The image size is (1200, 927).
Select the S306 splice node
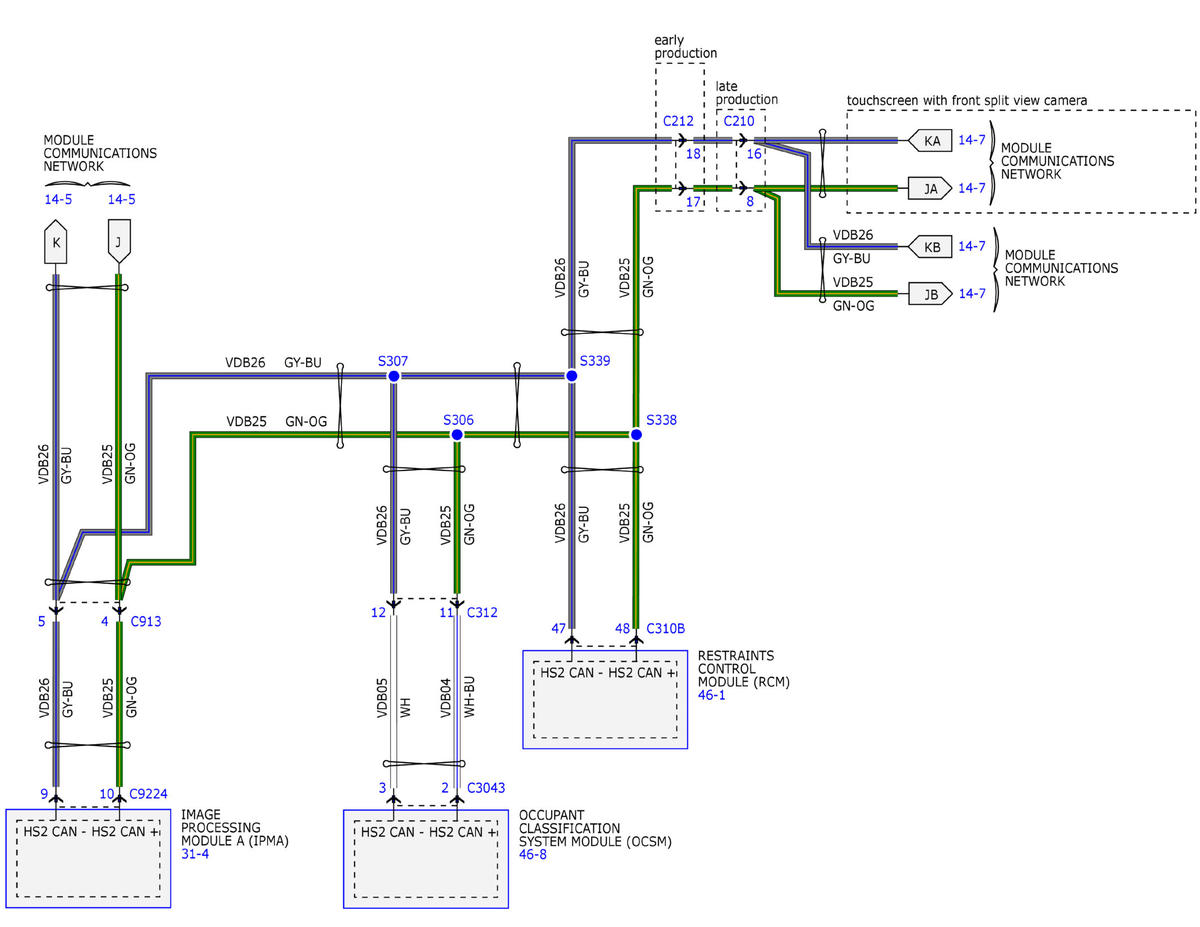[x=457, y=434]
